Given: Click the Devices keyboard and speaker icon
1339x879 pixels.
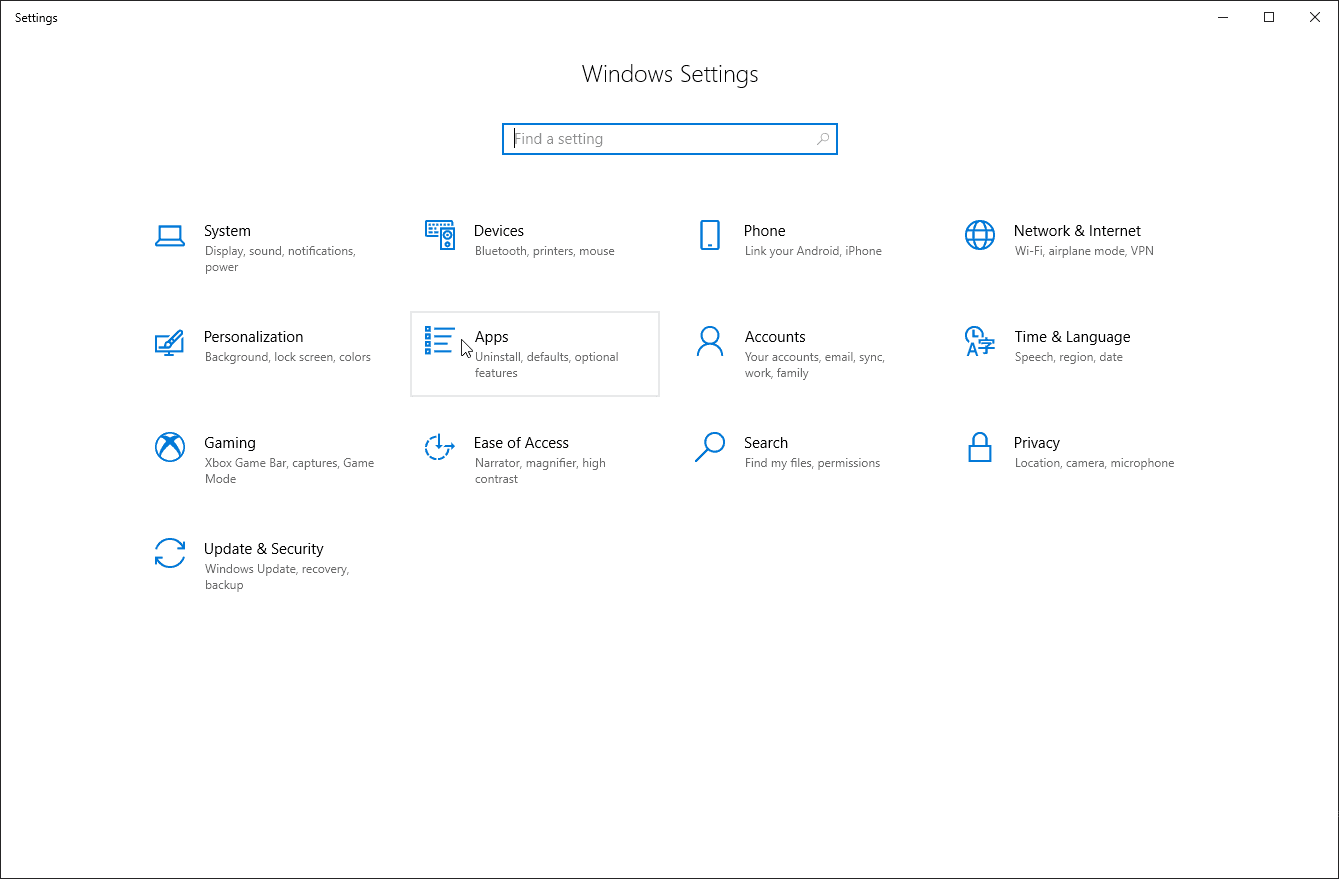Looking at the screenshot, I should pos(440,235).
